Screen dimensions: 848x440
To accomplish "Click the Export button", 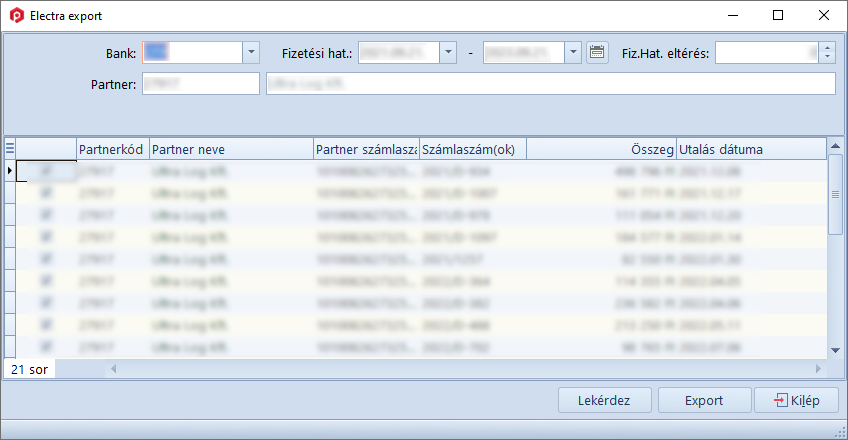I will pyautogui.click(x=704, y=400).
